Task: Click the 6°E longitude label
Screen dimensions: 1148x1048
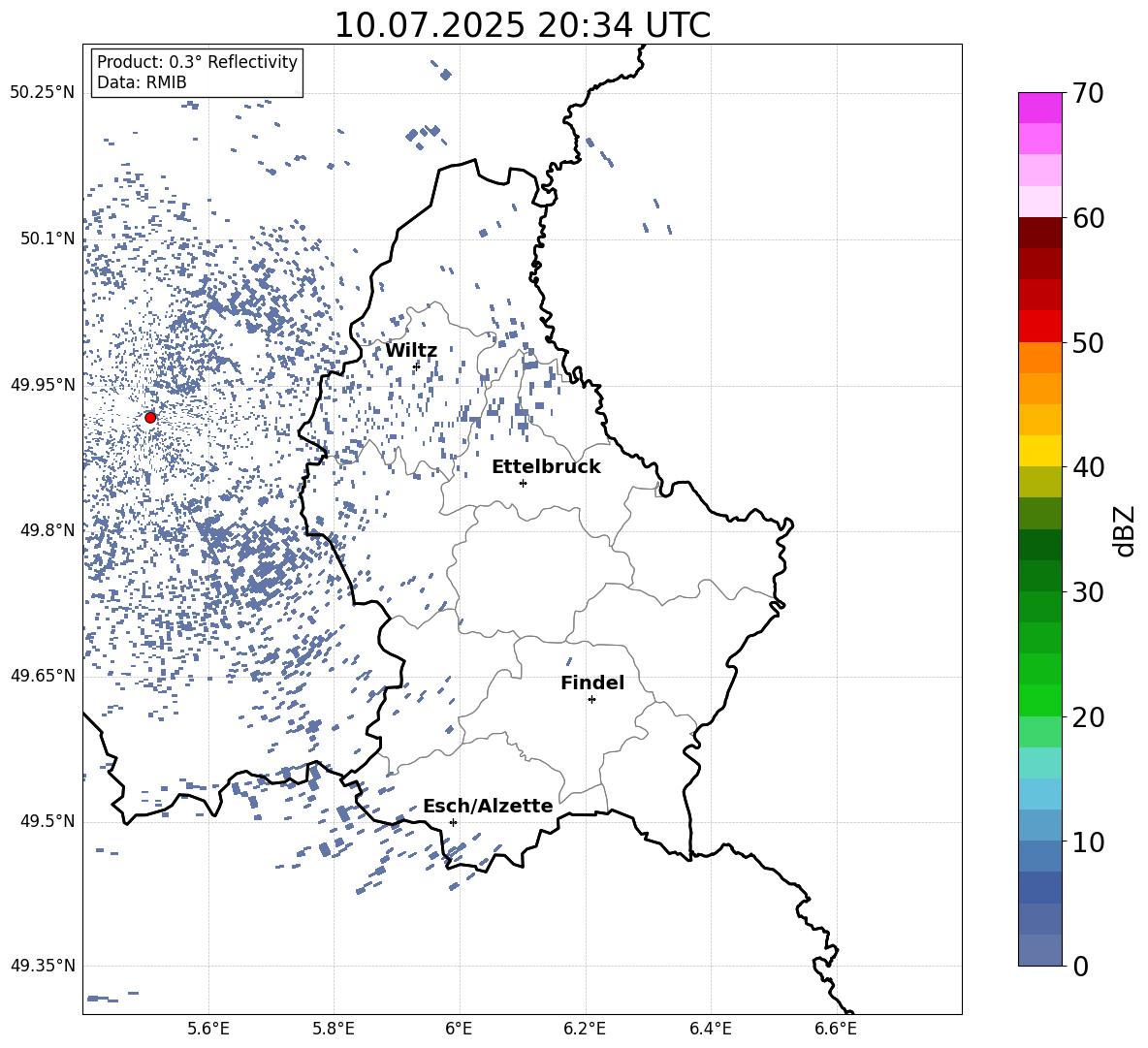Action: 459,1029
